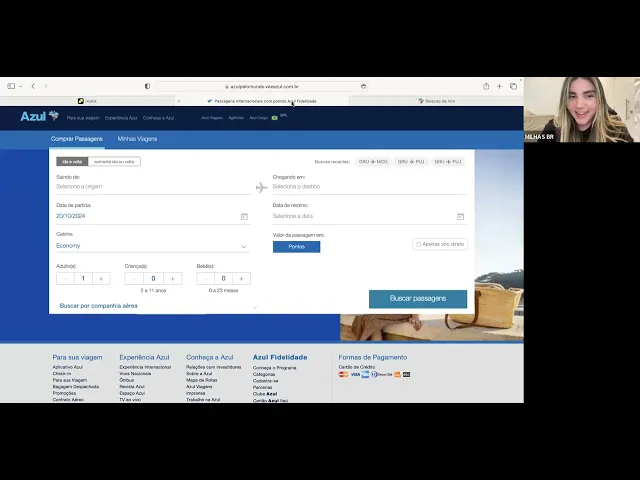Click the American Express payment icon
Image resolution: width=640 pixels, height=480 pixels.
[x=365, y=374]
